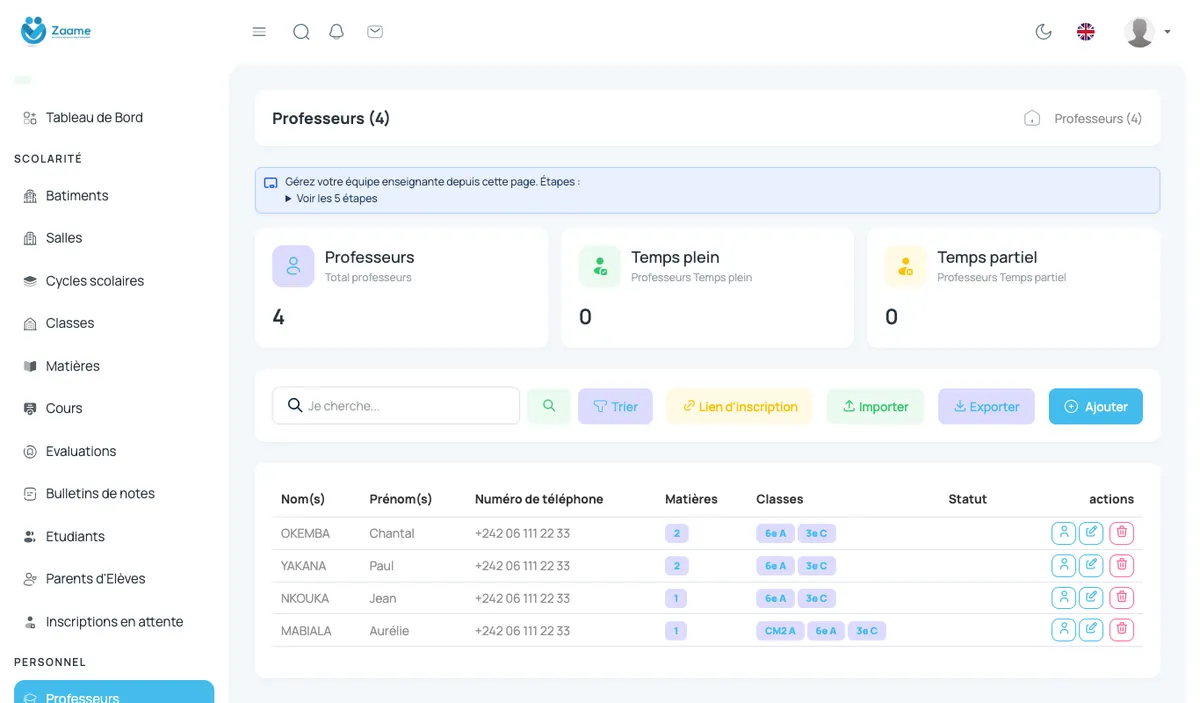
Task: Edit the NKOUKA Jean row
Action: pos(1092,598)
